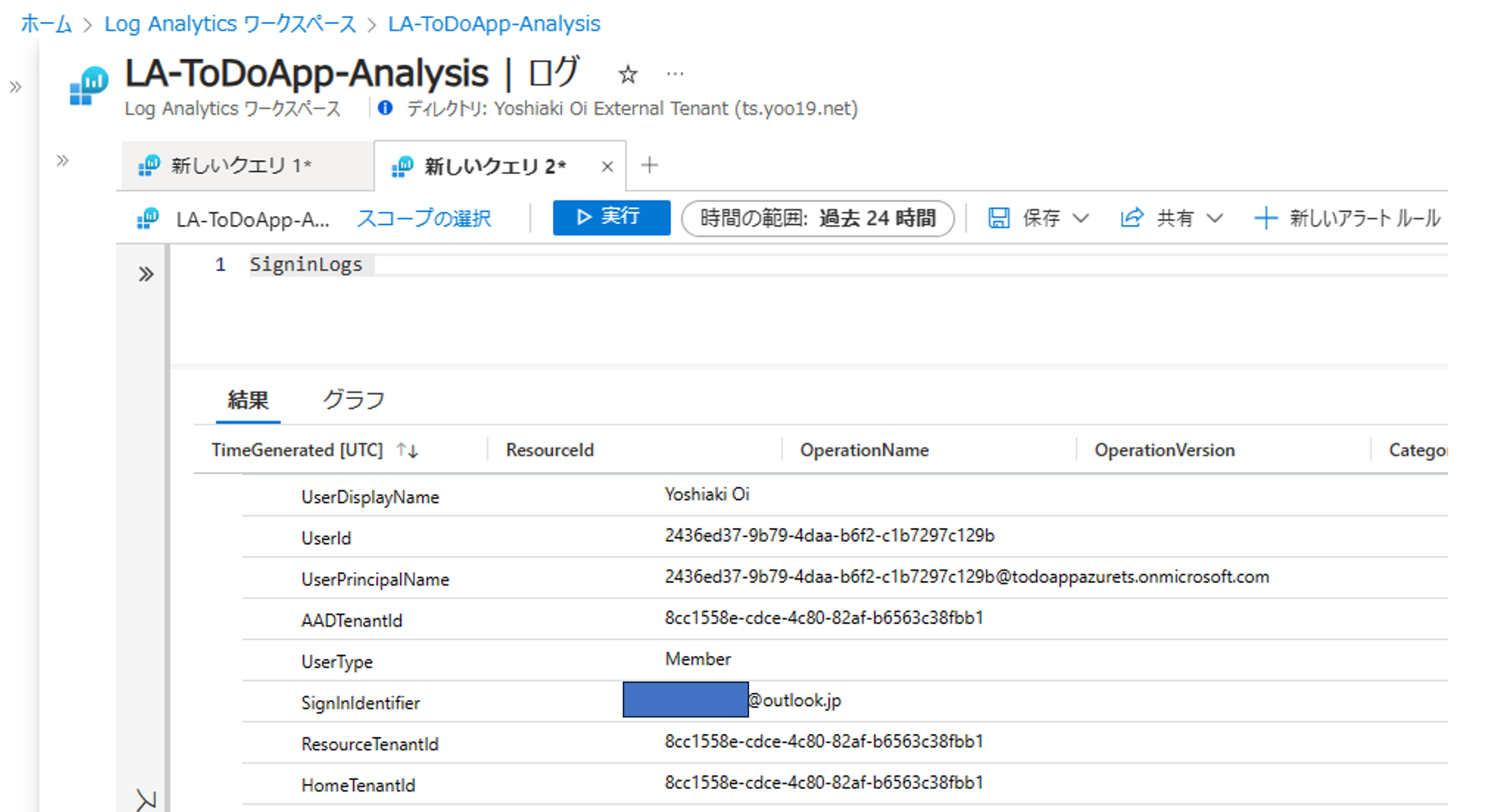Click the SignInIdentifier field label

click(x=361, y=703)
